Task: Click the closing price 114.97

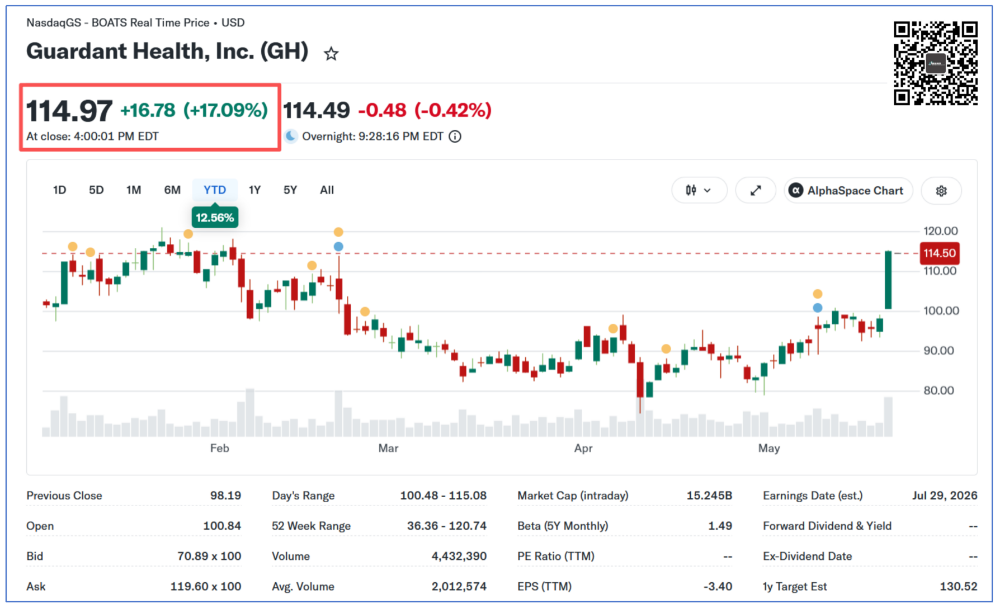Action: [x=69, y=110]
